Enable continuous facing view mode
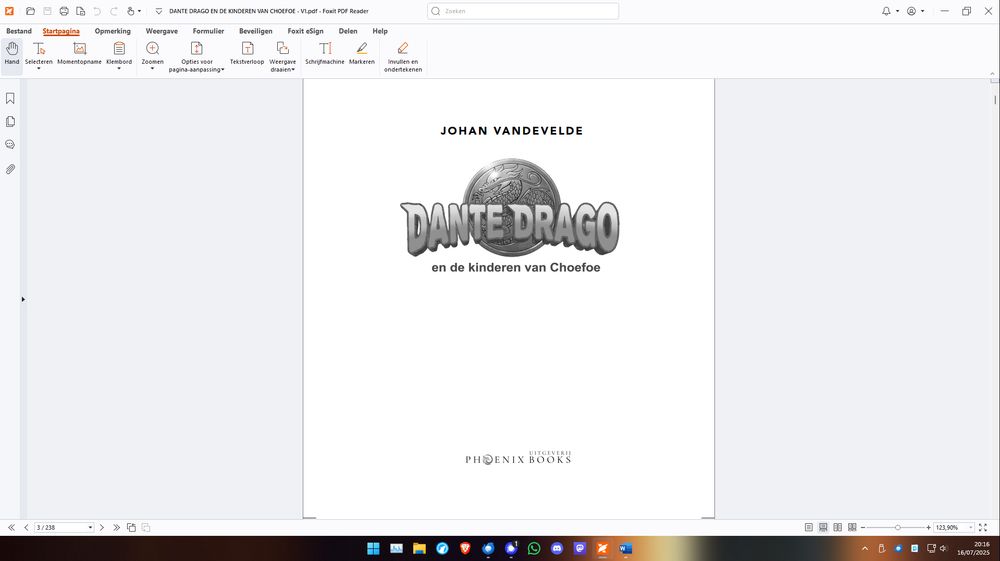1000x561 pixels. point(852,527)
